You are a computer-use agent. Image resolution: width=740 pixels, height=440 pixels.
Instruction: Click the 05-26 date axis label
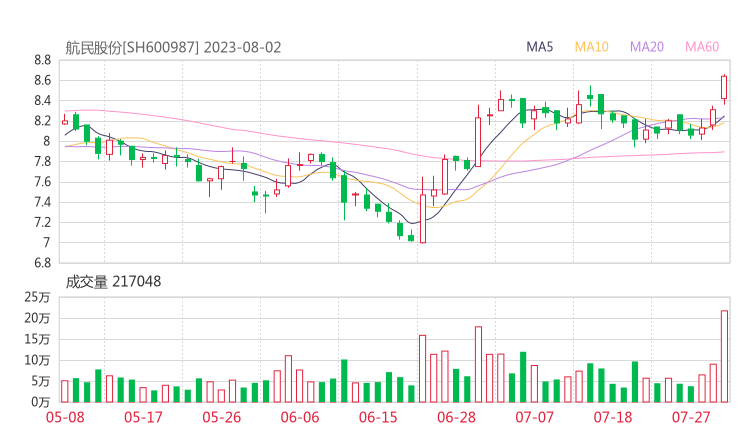pos(221,417)
